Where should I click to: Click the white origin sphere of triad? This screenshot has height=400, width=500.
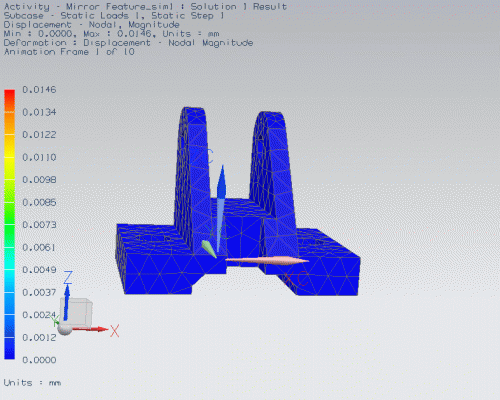(x=65, y=329)
